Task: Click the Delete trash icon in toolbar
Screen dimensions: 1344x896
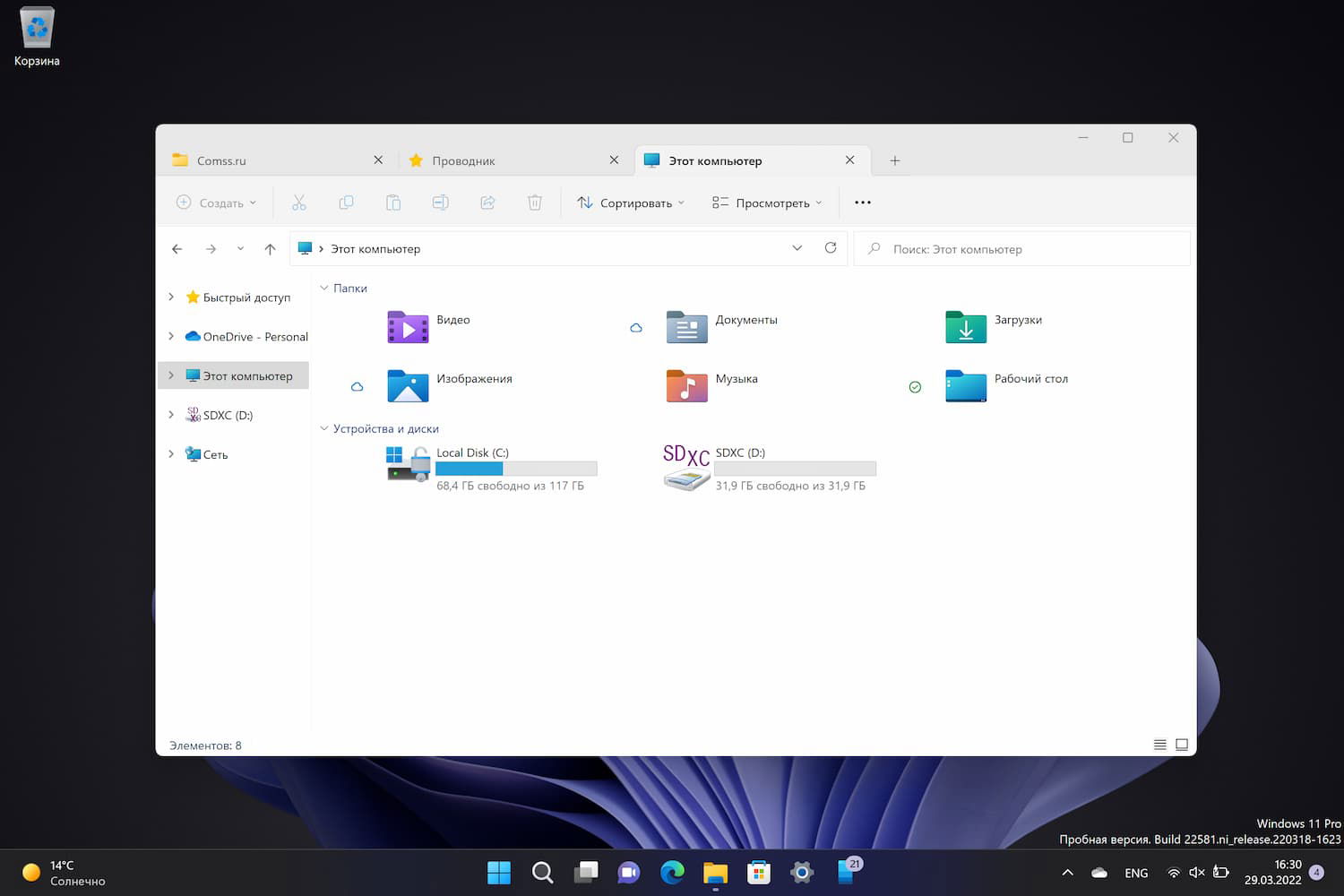Action: coord(535,202)
